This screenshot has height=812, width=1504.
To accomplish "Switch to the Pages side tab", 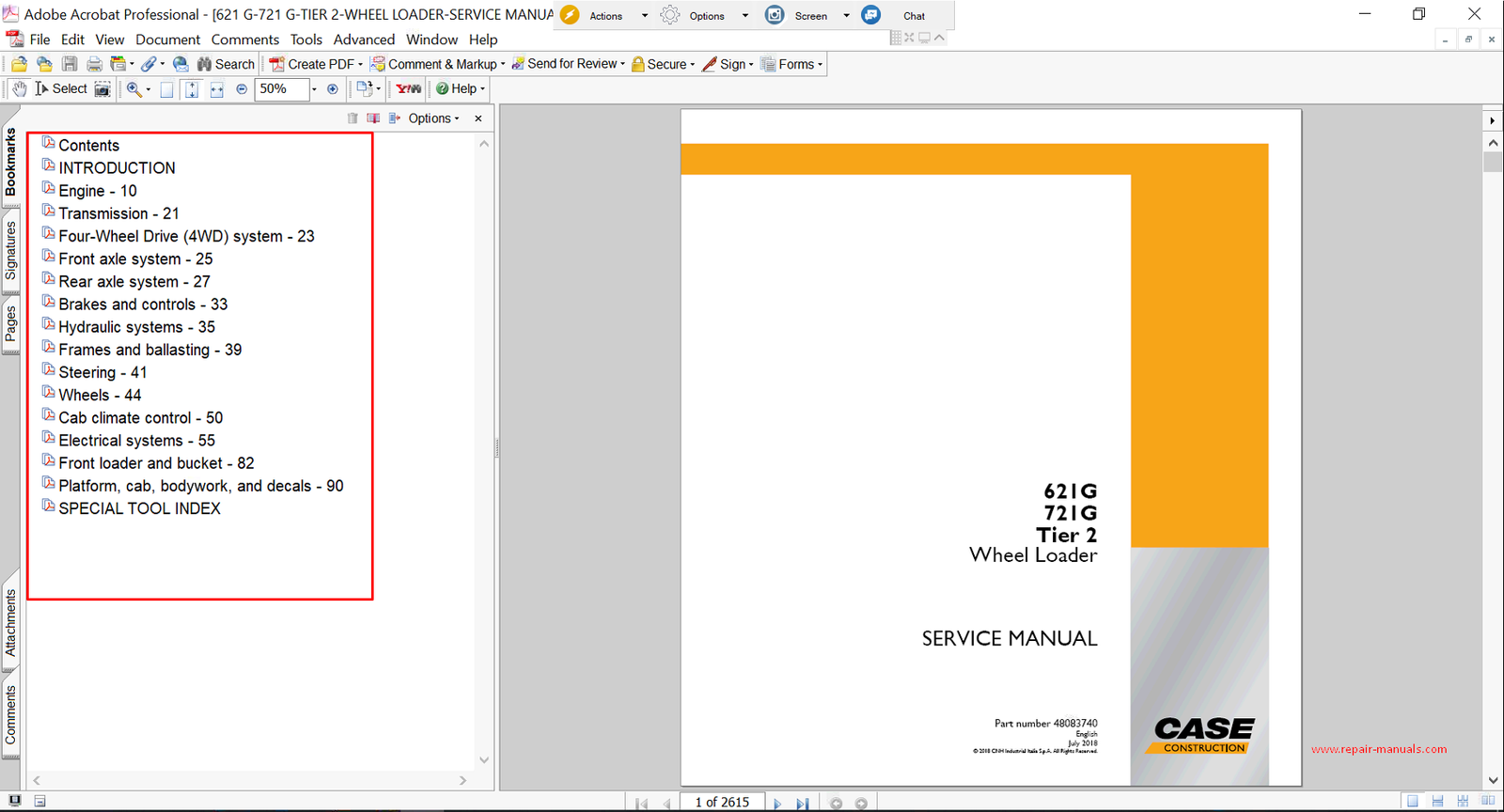I will (x=10, y=324).
